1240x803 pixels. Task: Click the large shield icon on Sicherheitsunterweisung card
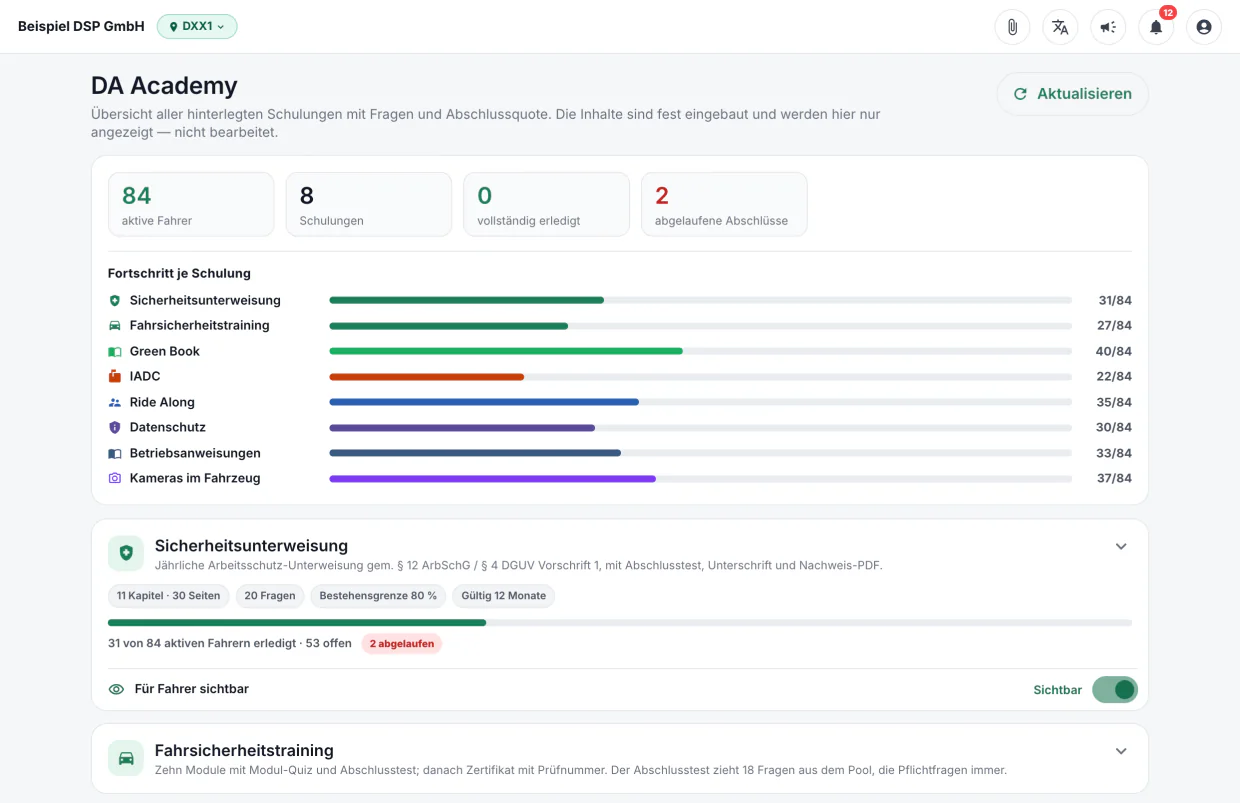click(x=126, y=553)
